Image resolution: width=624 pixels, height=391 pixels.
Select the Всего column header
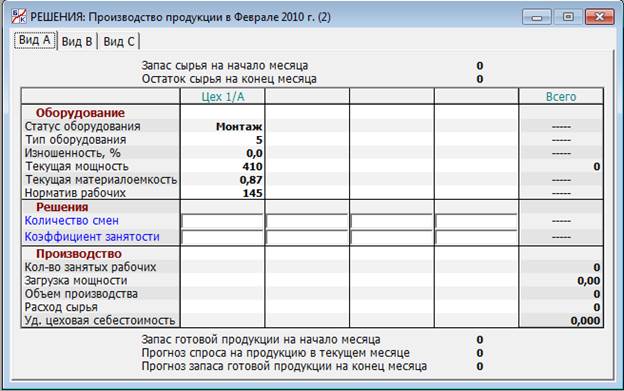[561, 97]
